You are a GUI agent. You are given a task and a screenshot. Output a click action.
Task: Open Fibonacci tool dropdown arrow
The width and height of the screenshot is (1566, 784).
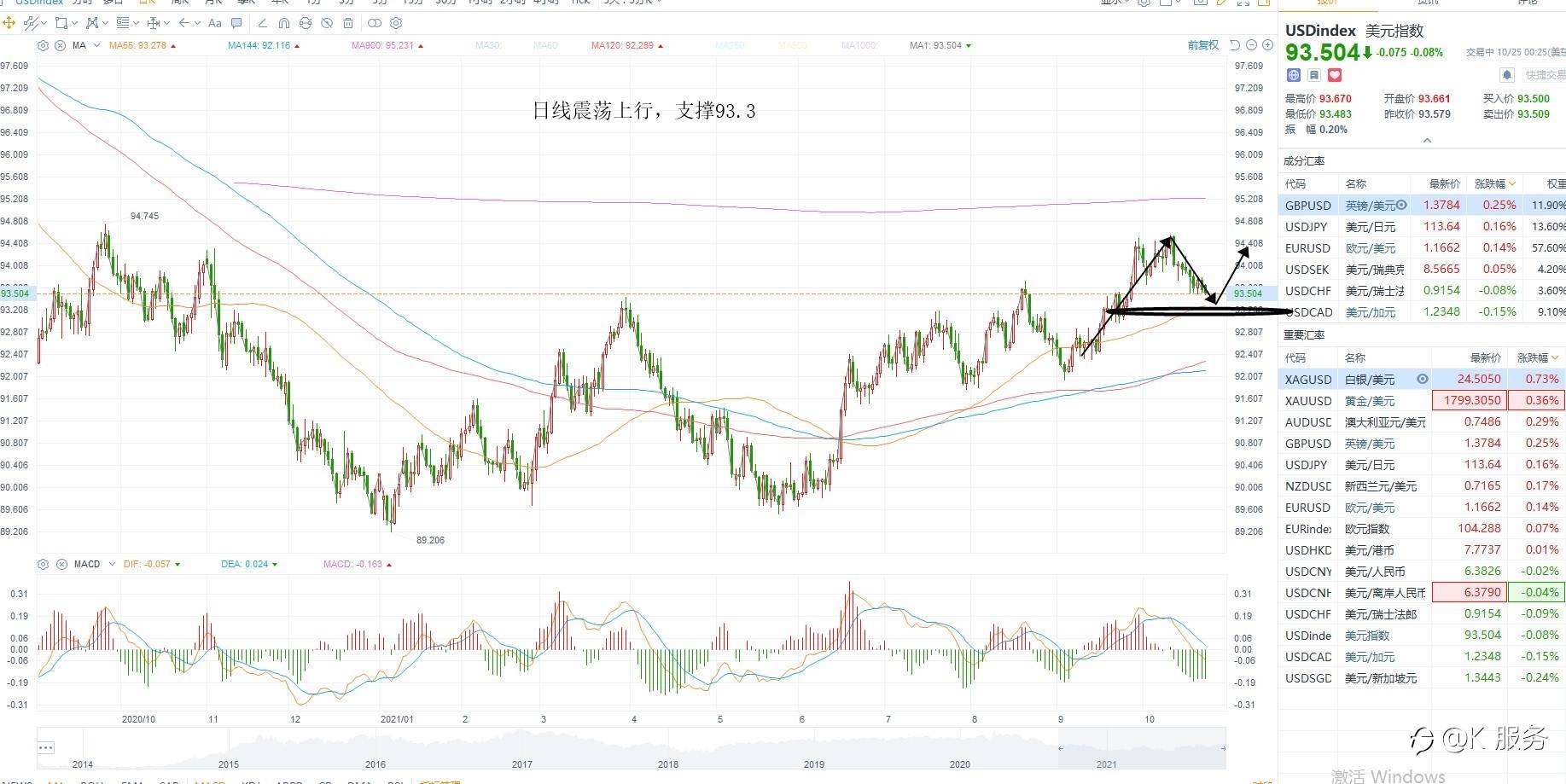(136, 23)
